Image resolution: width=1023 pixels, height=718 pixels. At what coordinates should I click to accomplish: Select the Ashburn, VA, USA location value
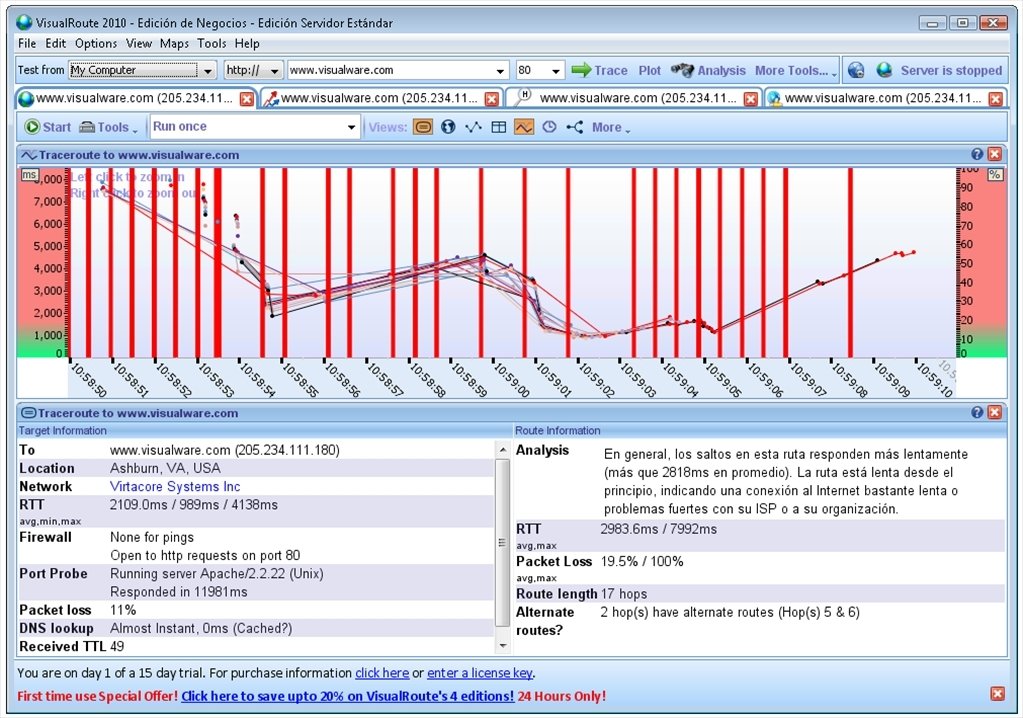(165, 468)
